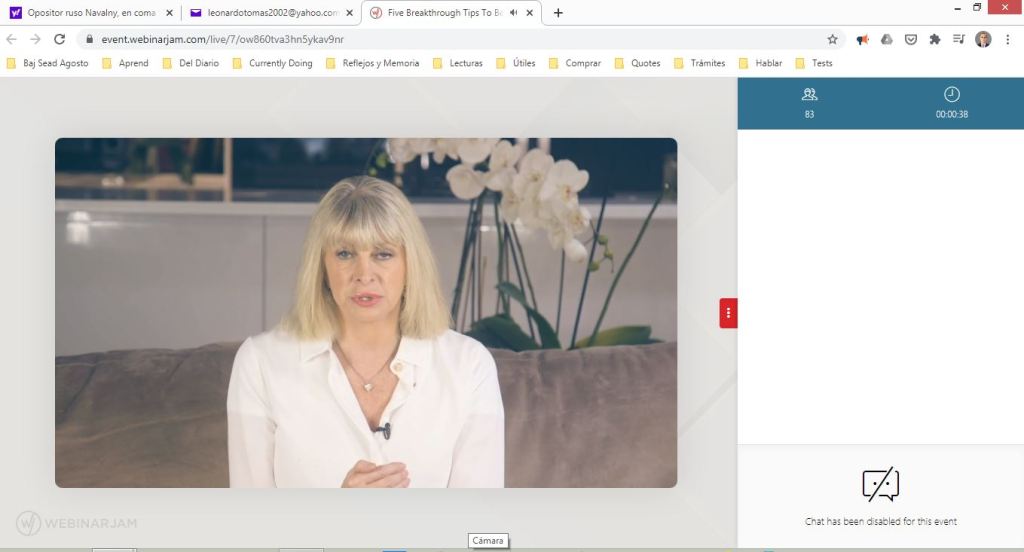Bookmark this page with the star icon
Screen dimensions: 1024x552
(832, 39)
